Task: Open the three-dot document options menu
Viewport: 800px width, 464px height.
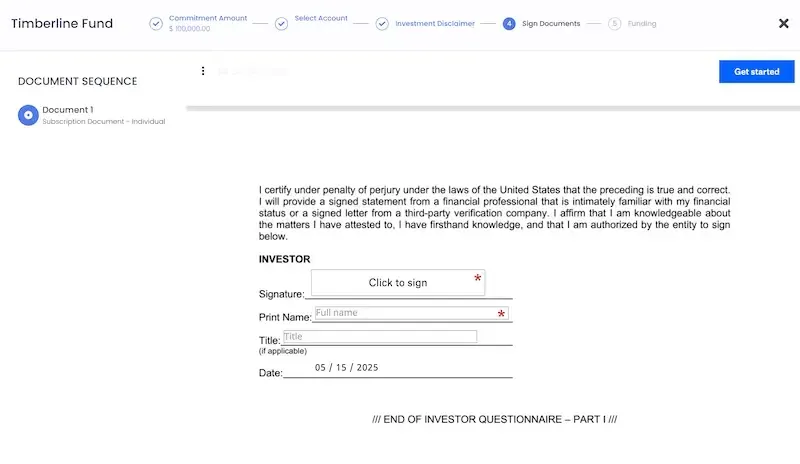Action: [203, 71]
